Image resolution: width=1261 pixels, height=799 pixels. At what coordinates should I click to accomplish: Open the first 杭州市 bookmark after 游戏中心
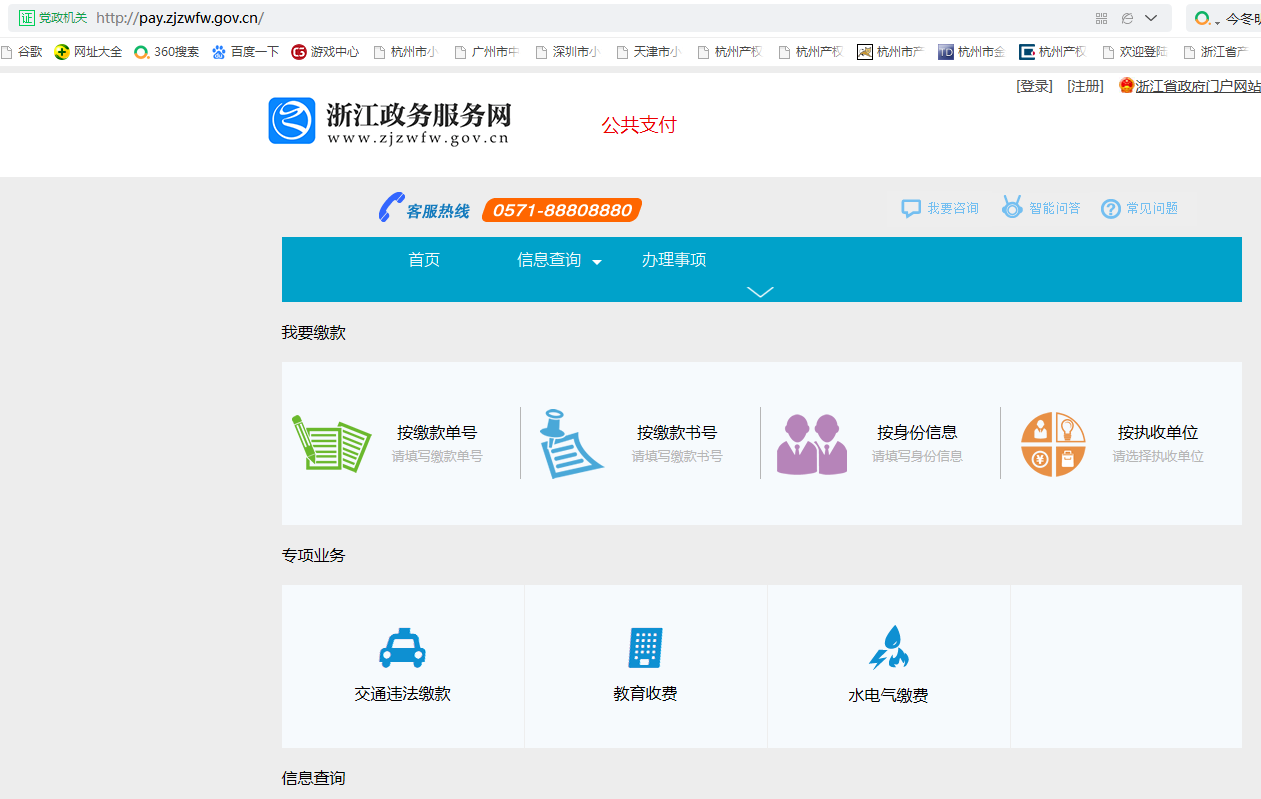pos(405,52)
